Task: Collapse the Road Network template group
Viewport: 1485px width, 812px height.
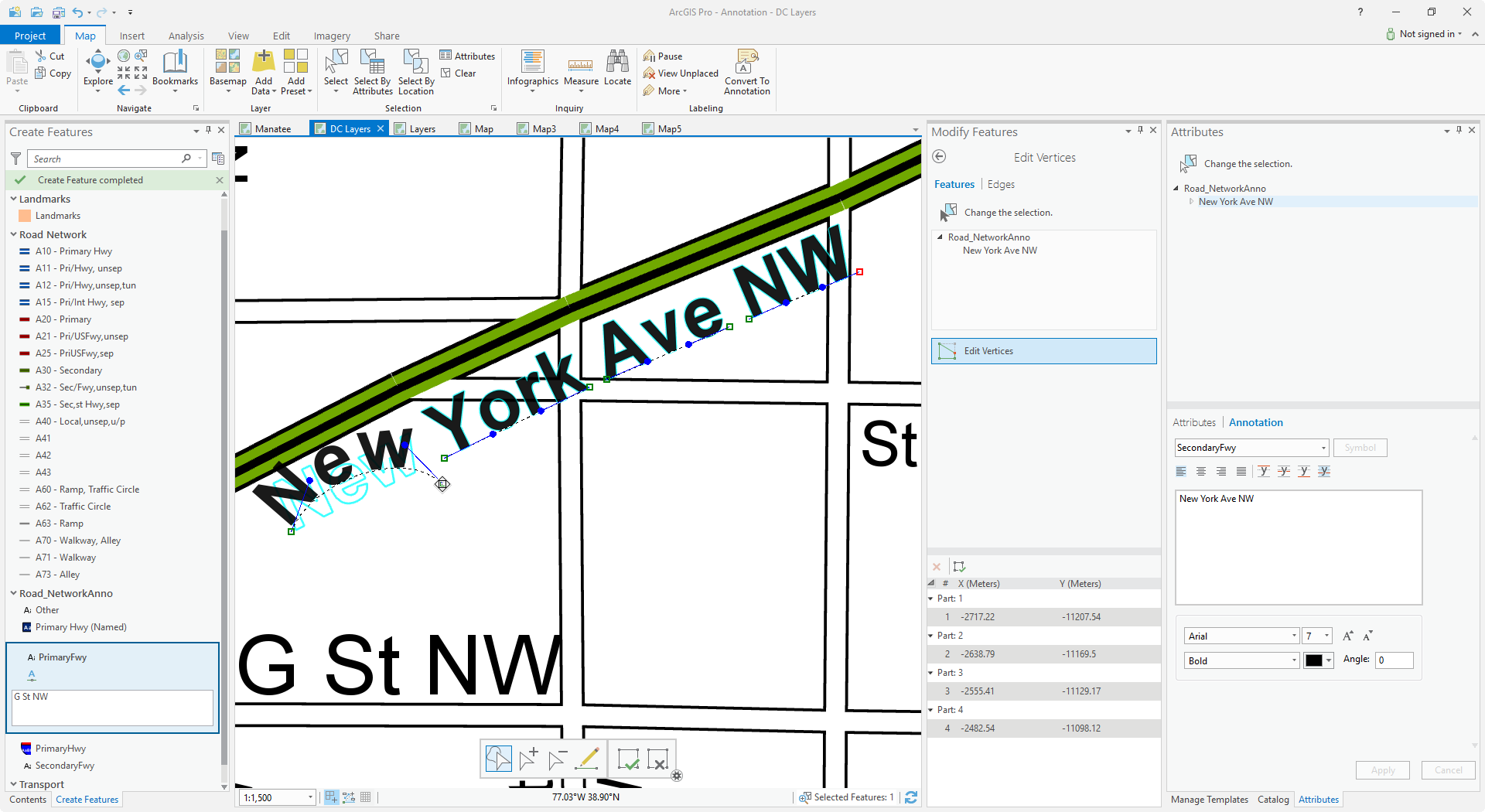Action: [13, 234]
